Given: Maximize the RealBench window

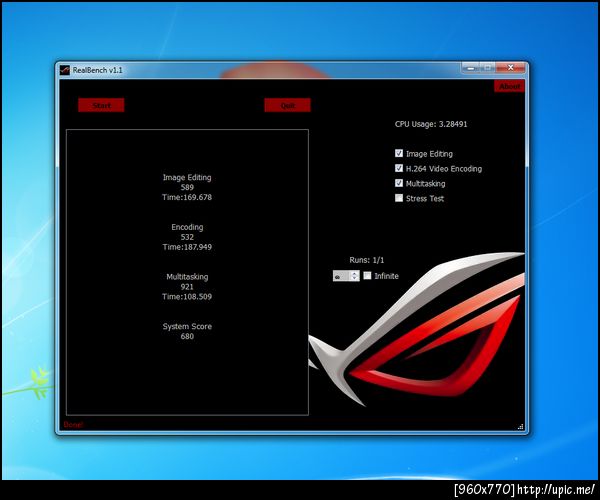Looking at the screenshot, I should click(487, 68).
